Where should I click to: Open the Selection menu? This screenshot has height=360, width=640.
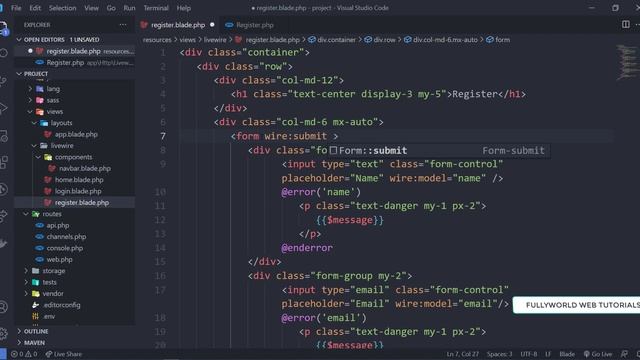click(62, 8)
